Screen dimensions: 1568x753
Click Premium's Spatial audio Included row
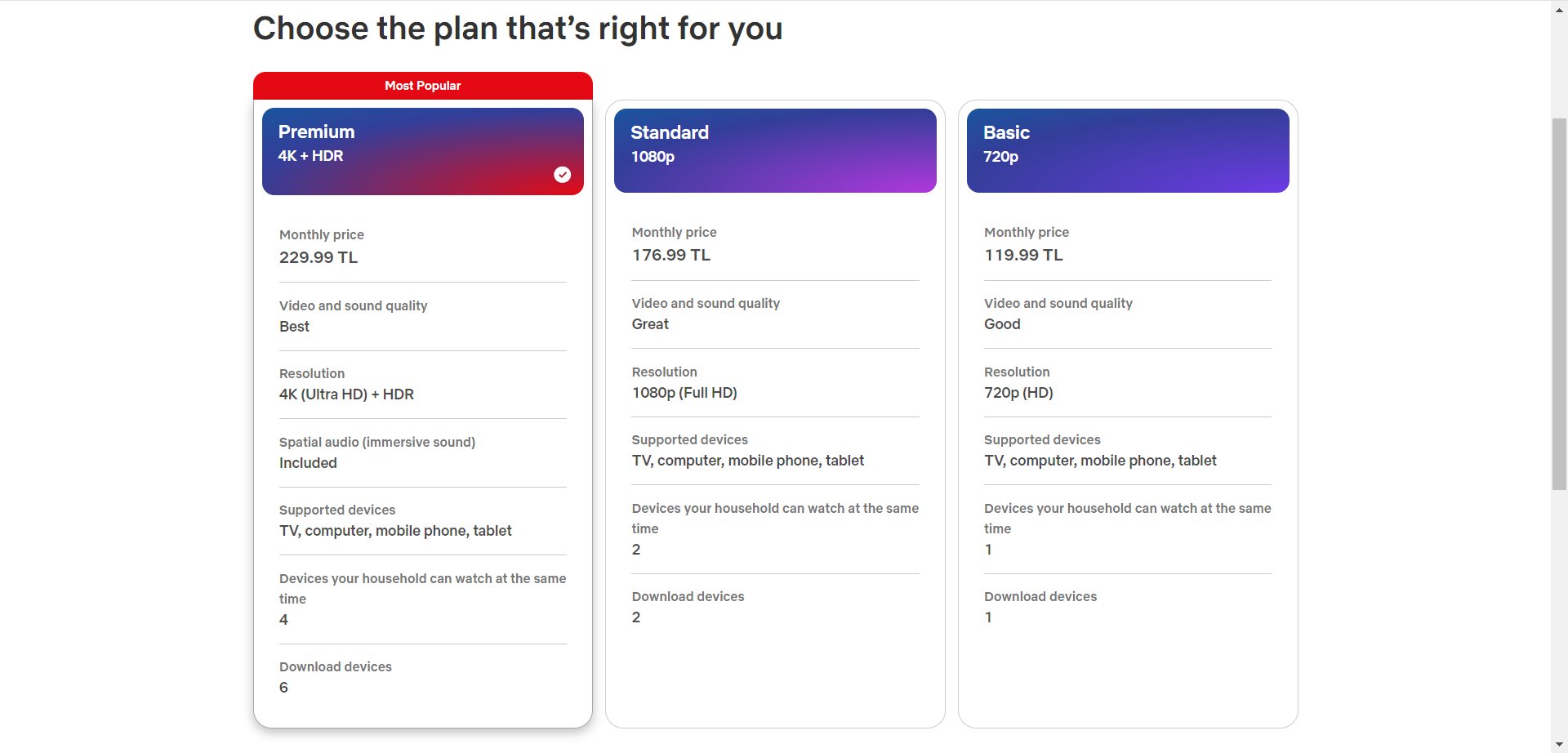tap(422, 452)
